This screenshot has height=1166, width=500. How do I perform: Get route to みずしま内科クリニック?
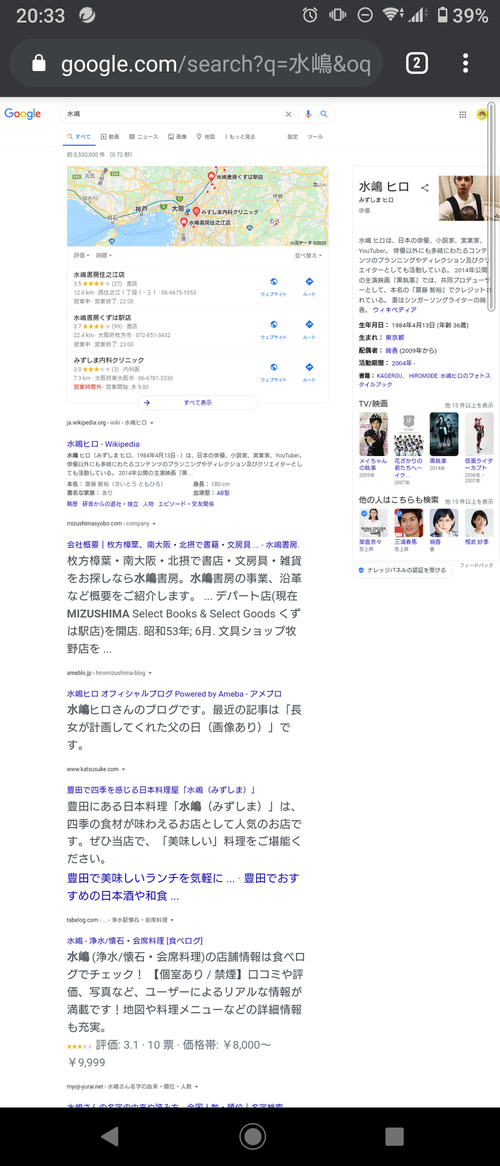pos(310,372)
